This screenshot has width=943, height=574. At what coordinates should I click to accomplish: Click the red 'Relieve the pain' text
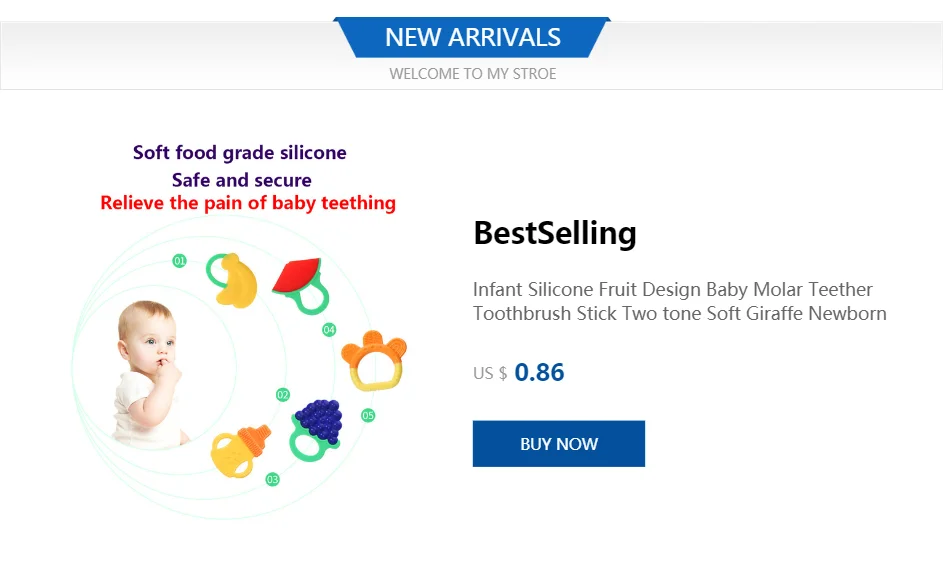[248, 203]
